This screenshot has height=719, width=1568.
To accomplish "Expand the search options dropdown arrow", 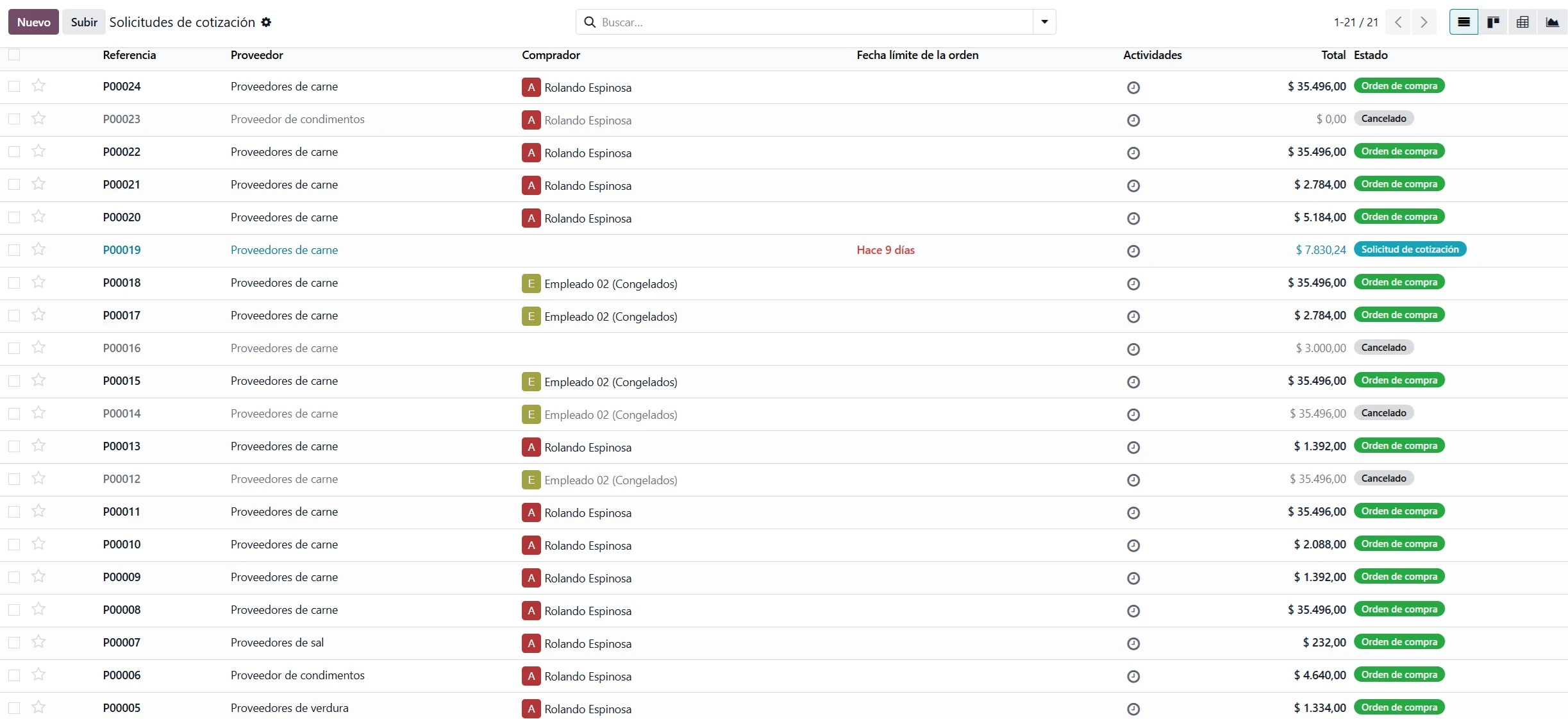I will (1044, 22).
